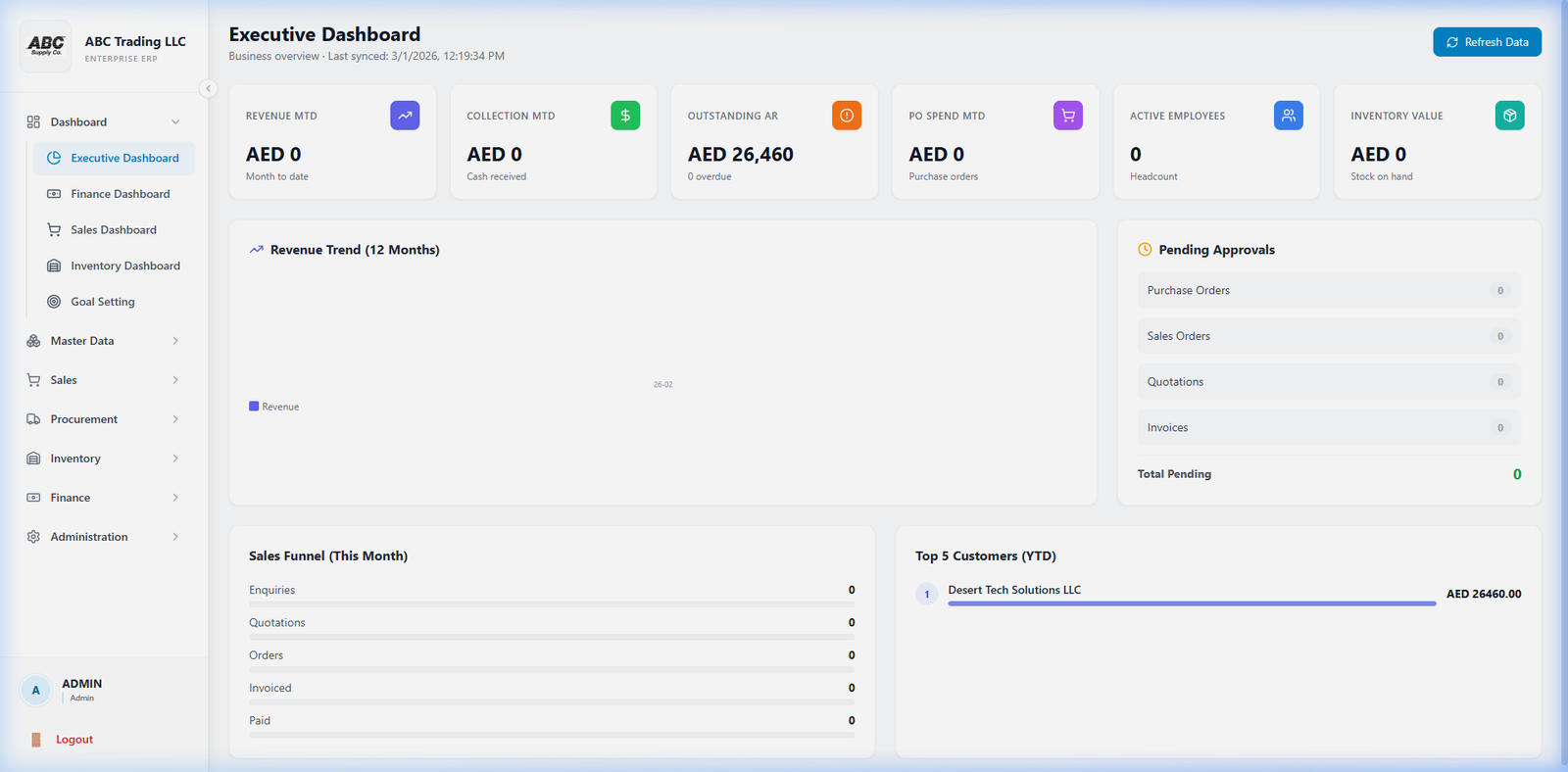The height and width of the screenshot is (772, 1568).
Task: Click the Inventory Value box icon
Action: (x=1510, y=116)
